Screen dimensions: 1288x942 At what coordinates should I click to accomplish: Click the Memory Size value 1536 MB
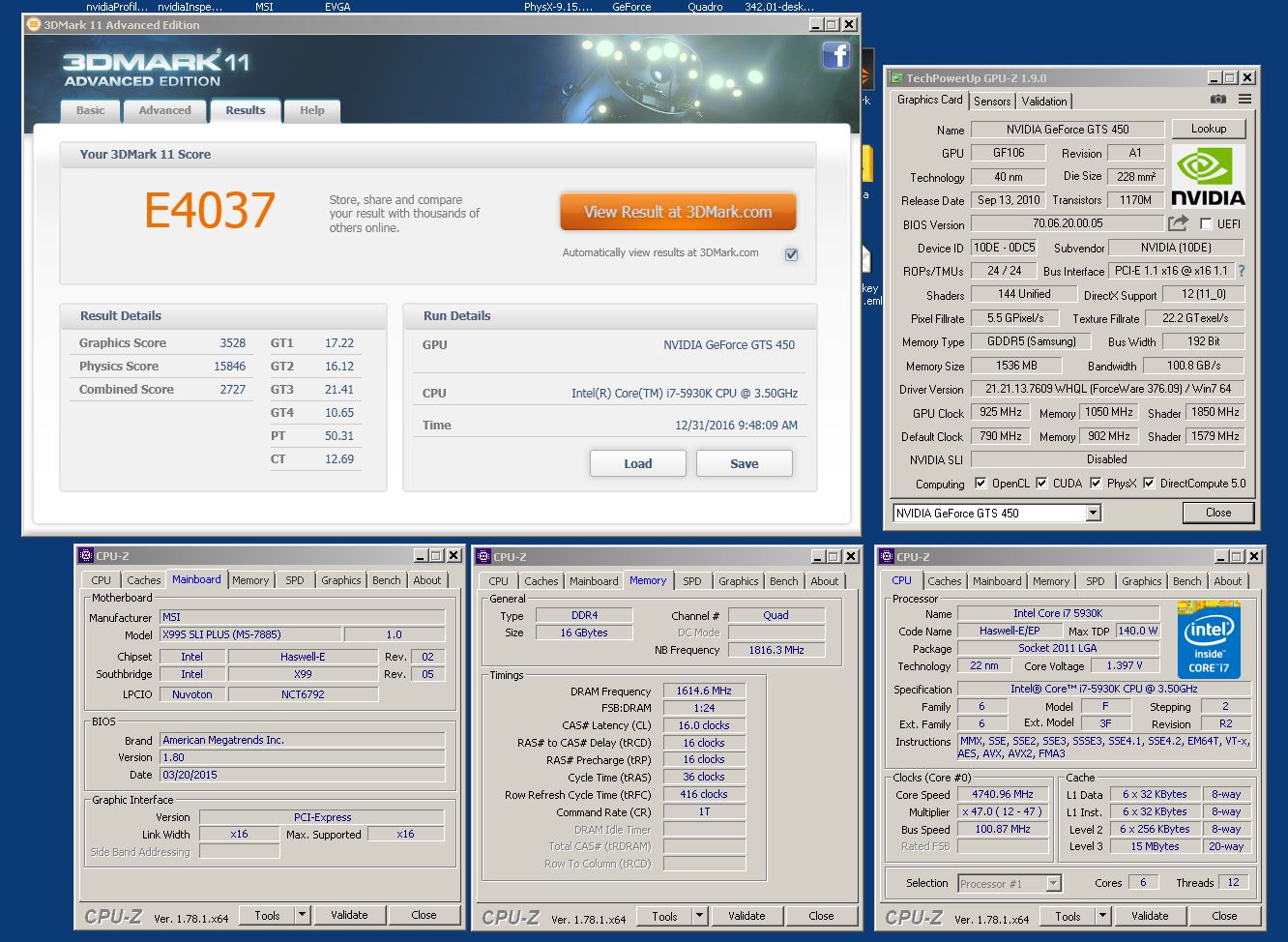pos(1016,366)
